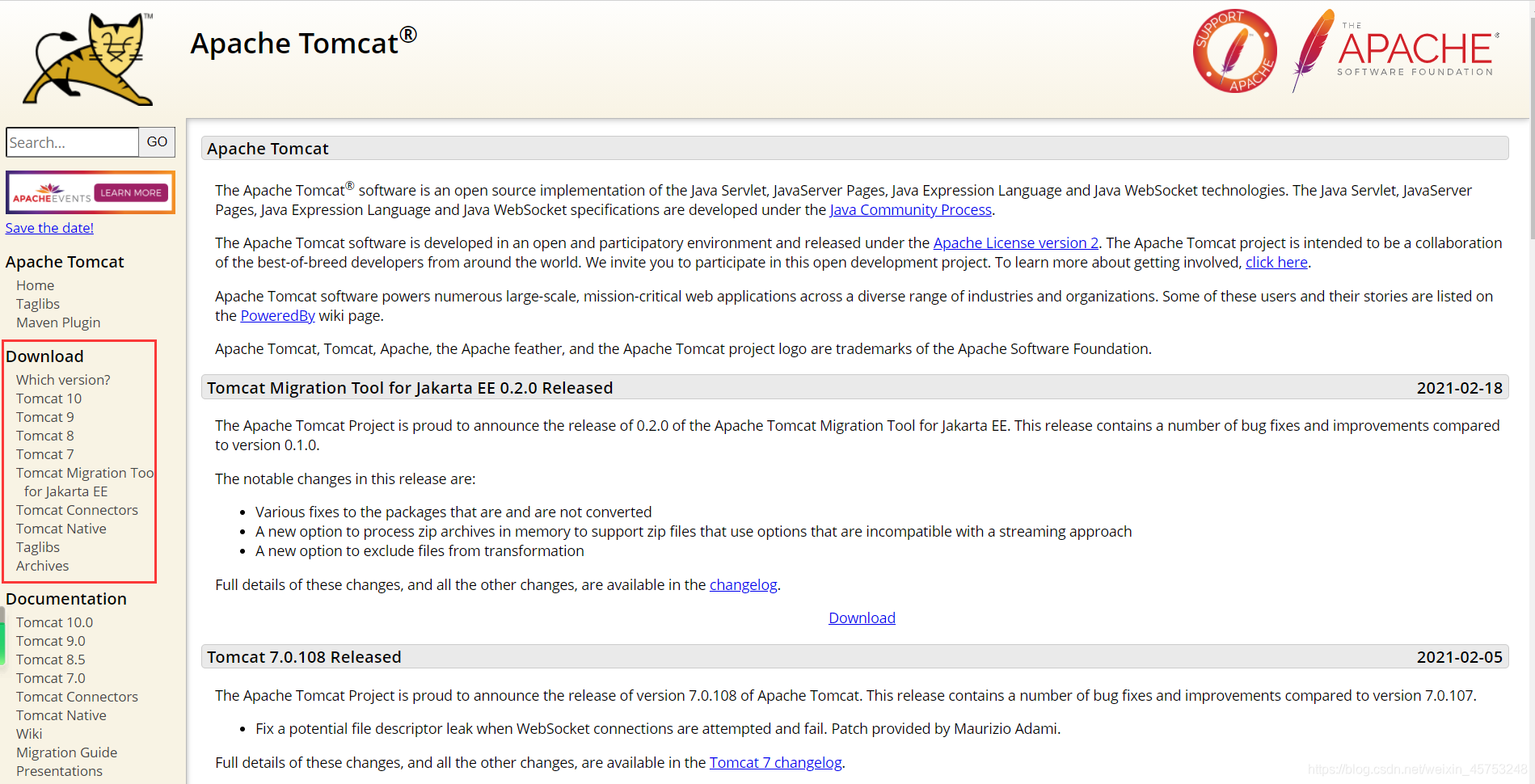Image resolution: width=1535 pixels, height=784 pixels.
Task: Open the Save the date! link
Action: [x=49, y=228]
